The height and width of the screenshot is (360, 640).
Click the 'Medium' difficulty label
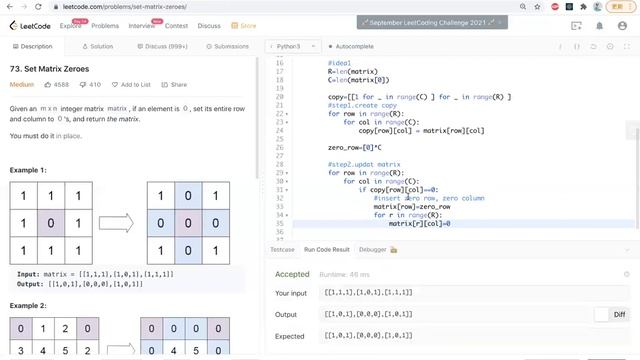tap(22, 85)
